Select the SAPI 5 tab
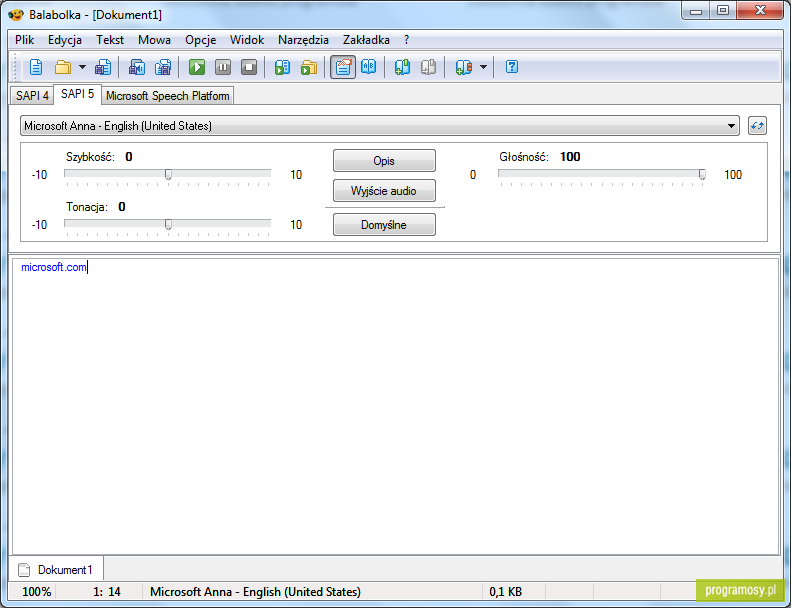Viewport: 791px width, 608px height. tap(77, 94)
